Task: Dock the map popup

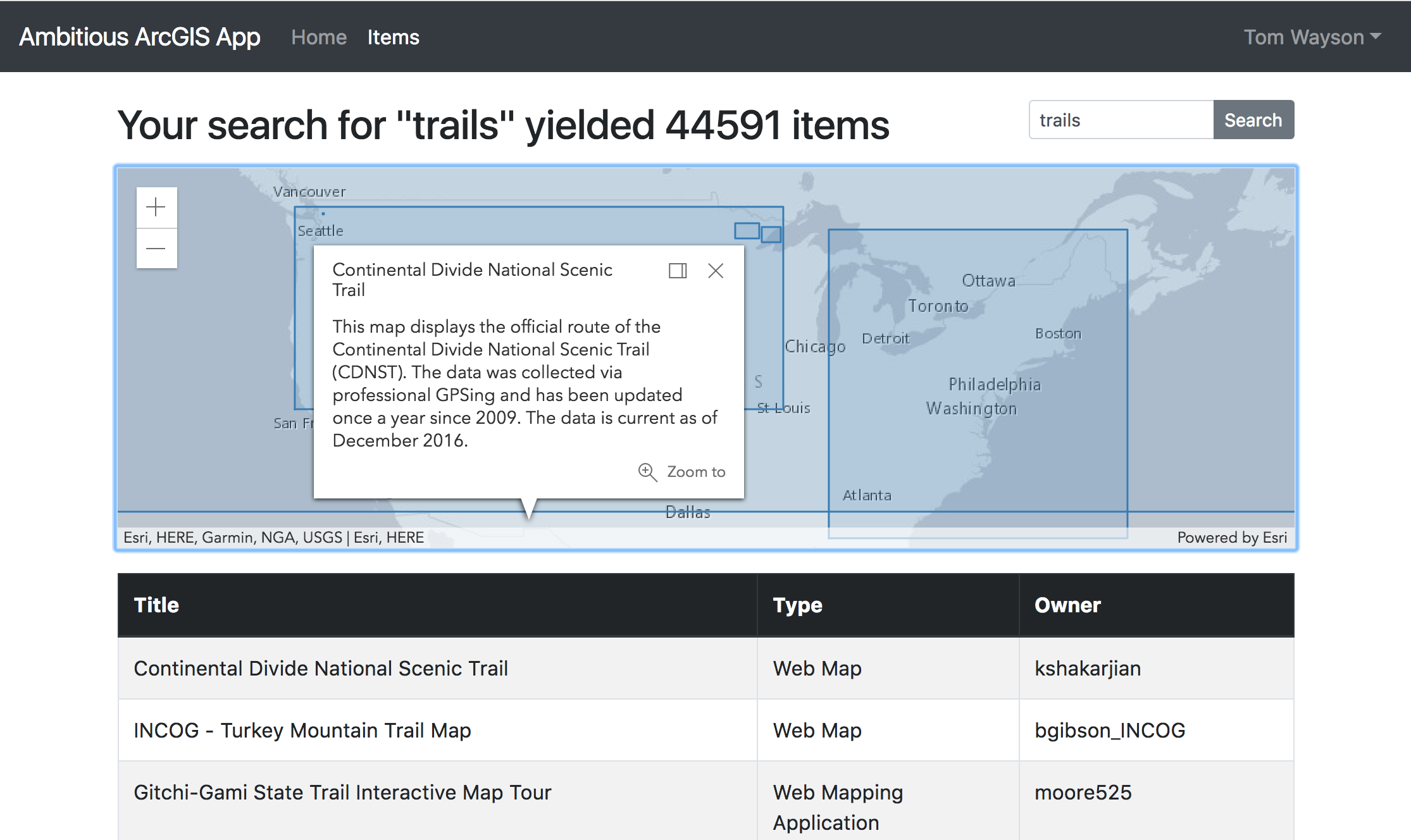Action: coord(677,271)
